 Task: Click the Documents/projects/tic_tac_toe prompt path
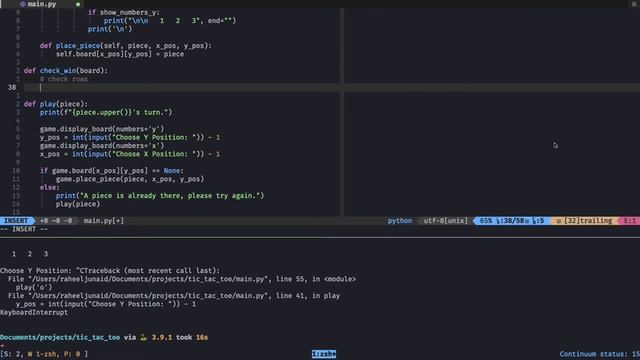(60, 338)
